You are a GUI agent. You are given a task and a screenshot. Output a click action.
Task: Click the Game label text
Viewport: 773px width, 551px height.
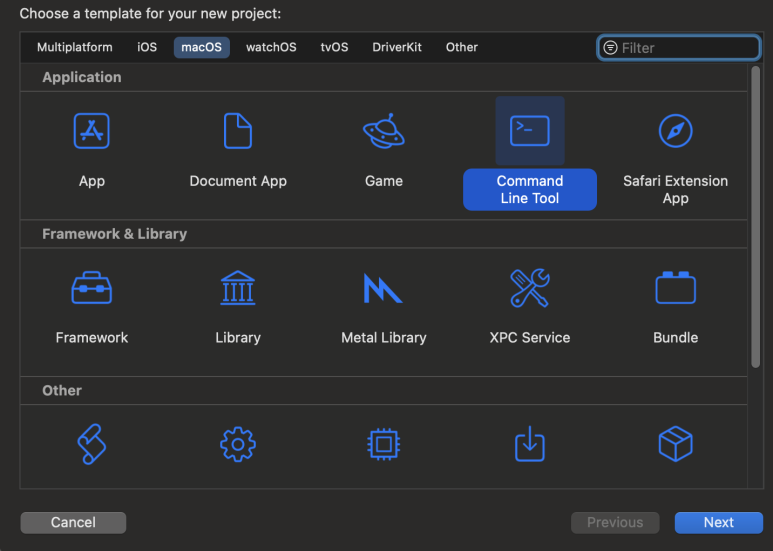tap(384, 181)
